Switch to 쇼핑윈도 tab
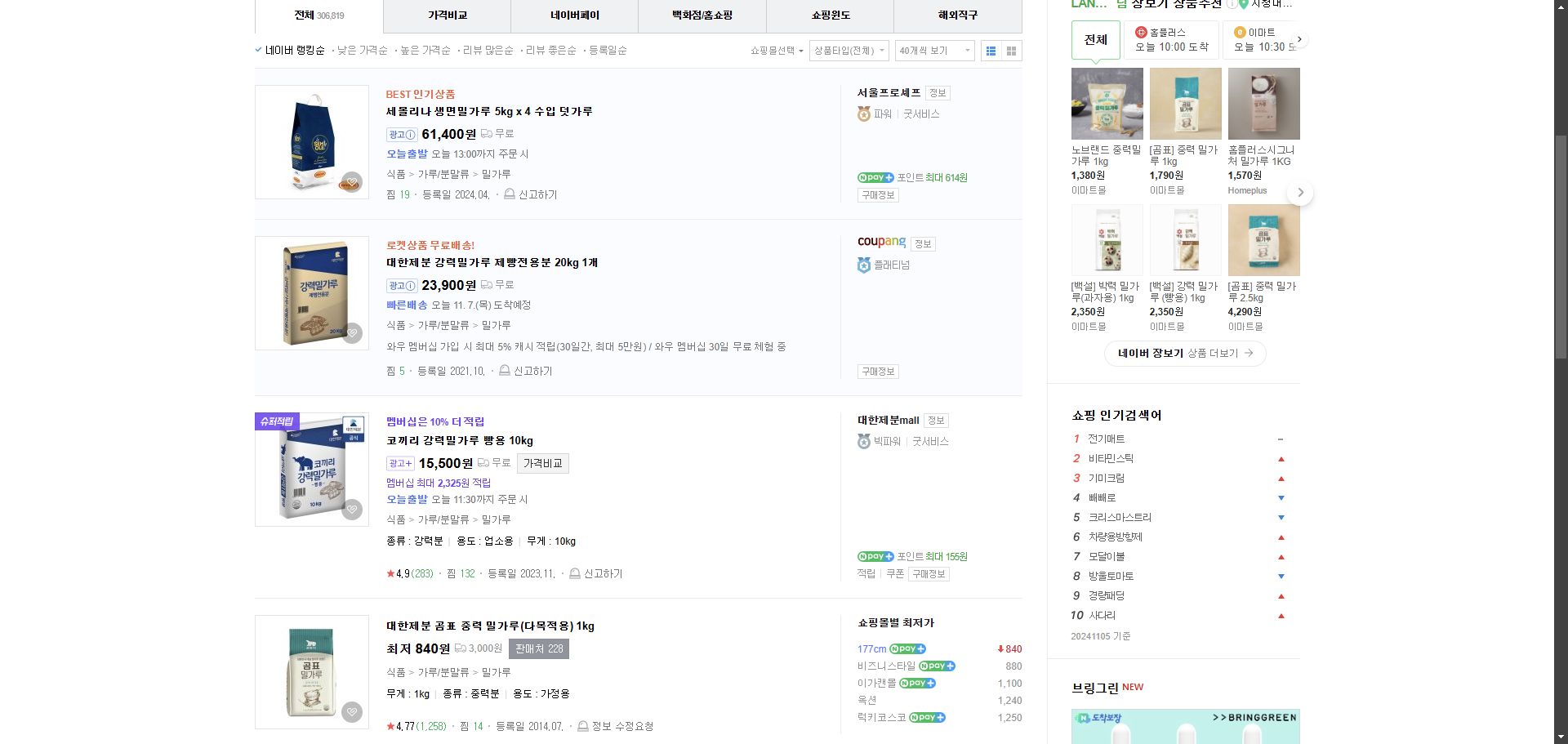1568x744 pixels. [x=831, y=16]
